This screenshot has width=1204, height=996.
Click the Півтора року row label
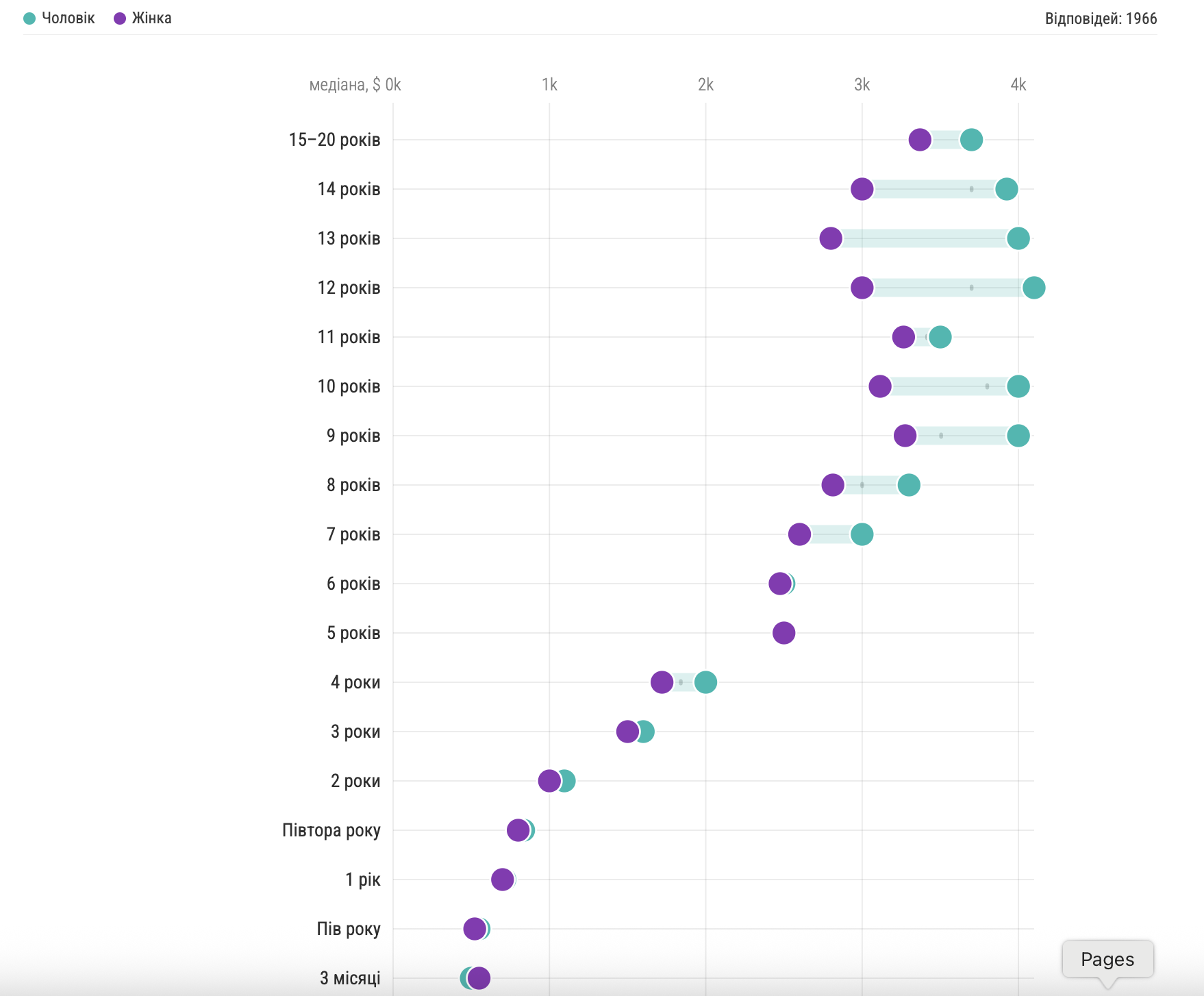331,830
